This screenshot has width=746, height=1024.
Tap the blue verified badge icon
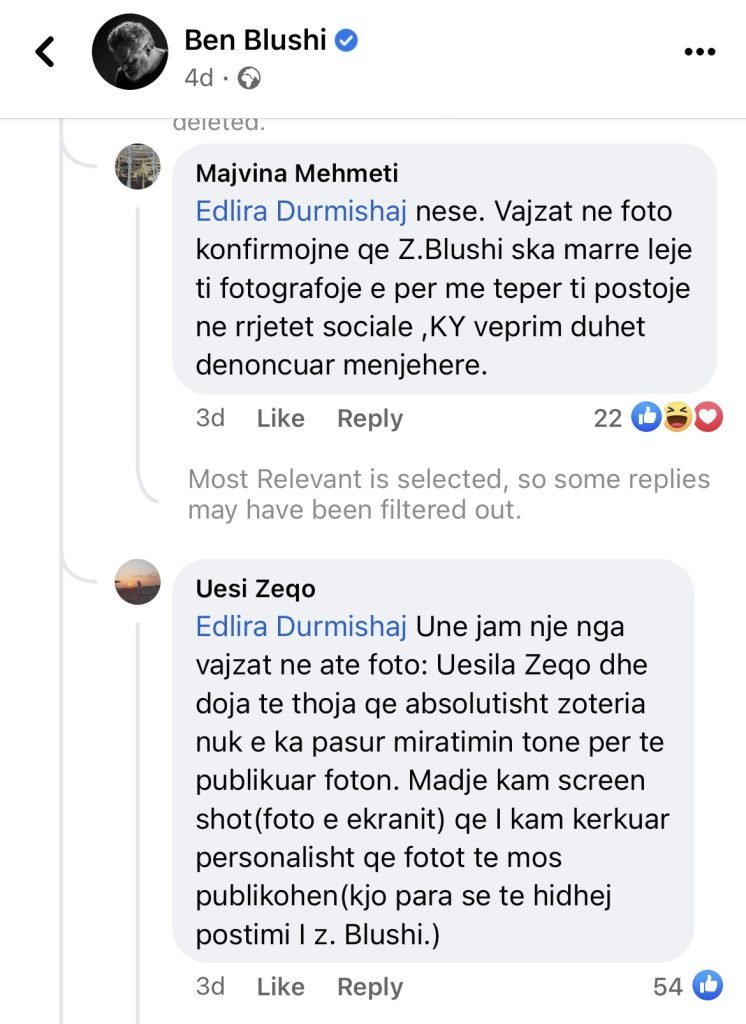coord(347,40)
